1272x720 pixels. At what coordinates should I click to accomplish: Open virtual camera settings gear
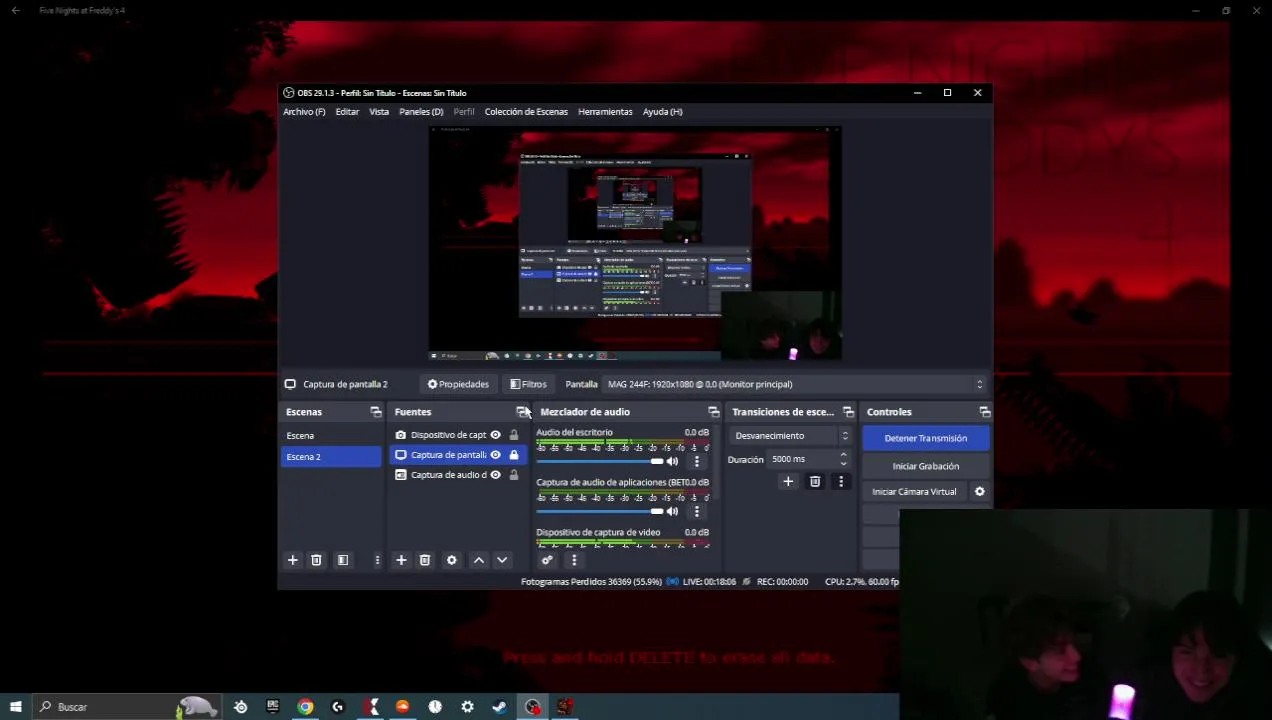tap(980, 491)
